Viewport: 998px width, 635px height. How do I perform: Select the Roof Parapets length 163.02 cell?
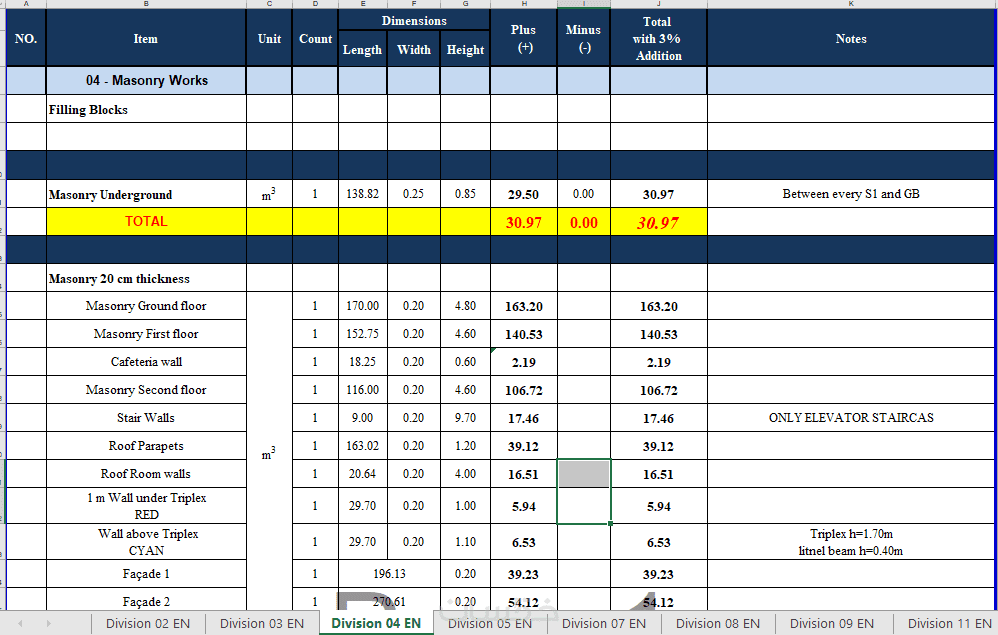click(x=362, y=446)
